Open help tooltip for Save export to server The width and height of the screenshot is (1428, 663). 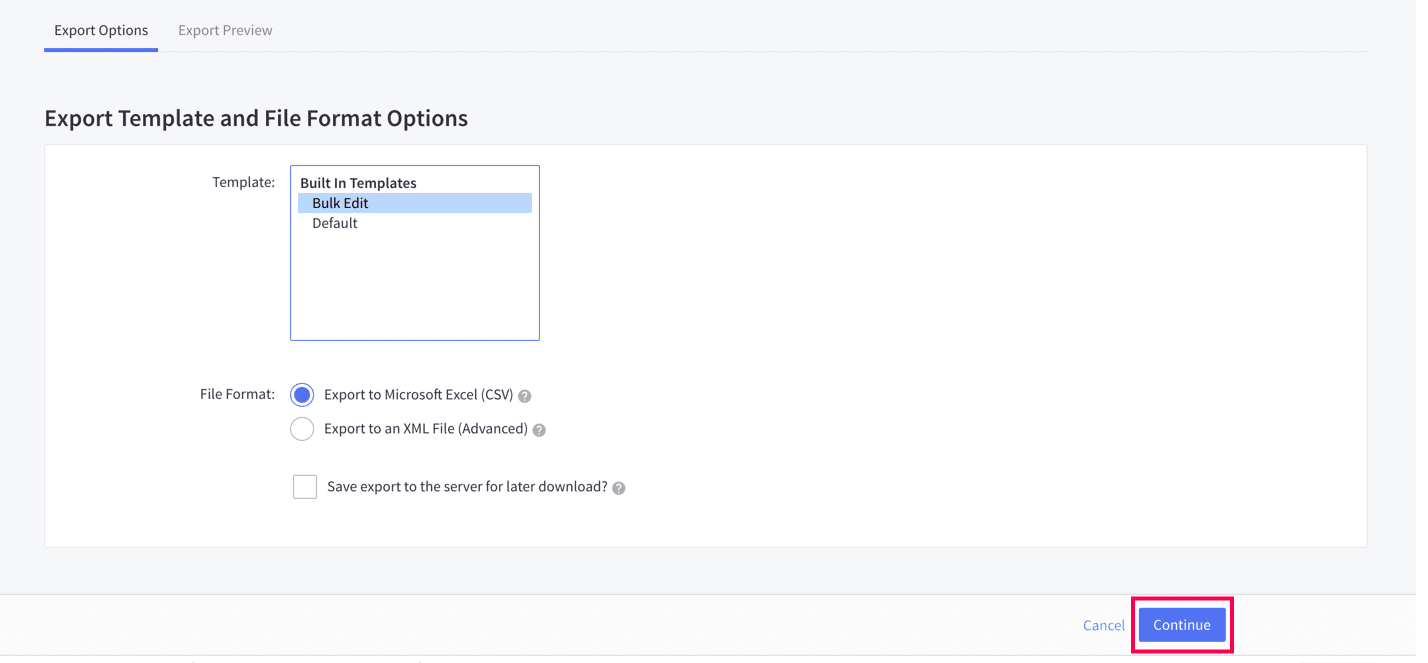tap(619, 488)
